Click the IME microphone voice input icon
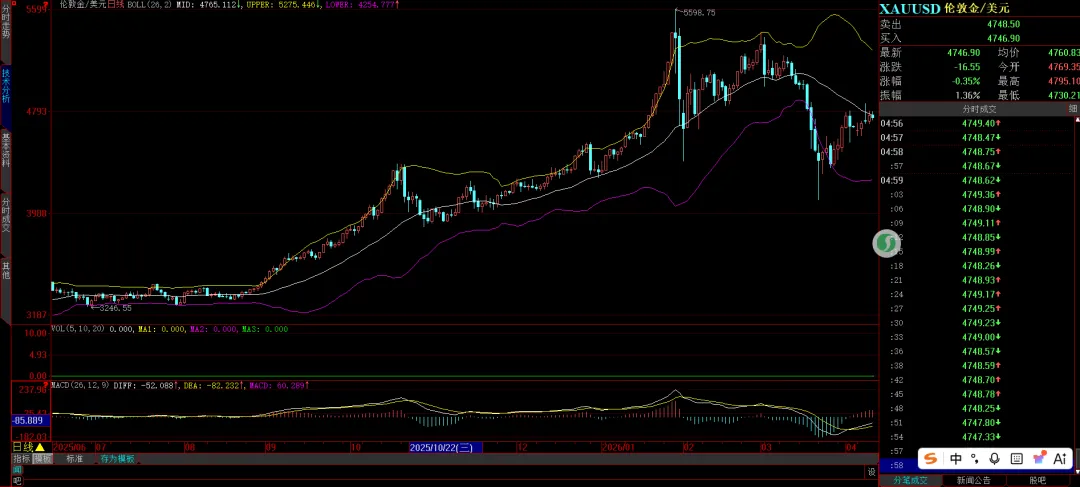The width and height of the screenshot is (1080, 487). click(995, 459)
